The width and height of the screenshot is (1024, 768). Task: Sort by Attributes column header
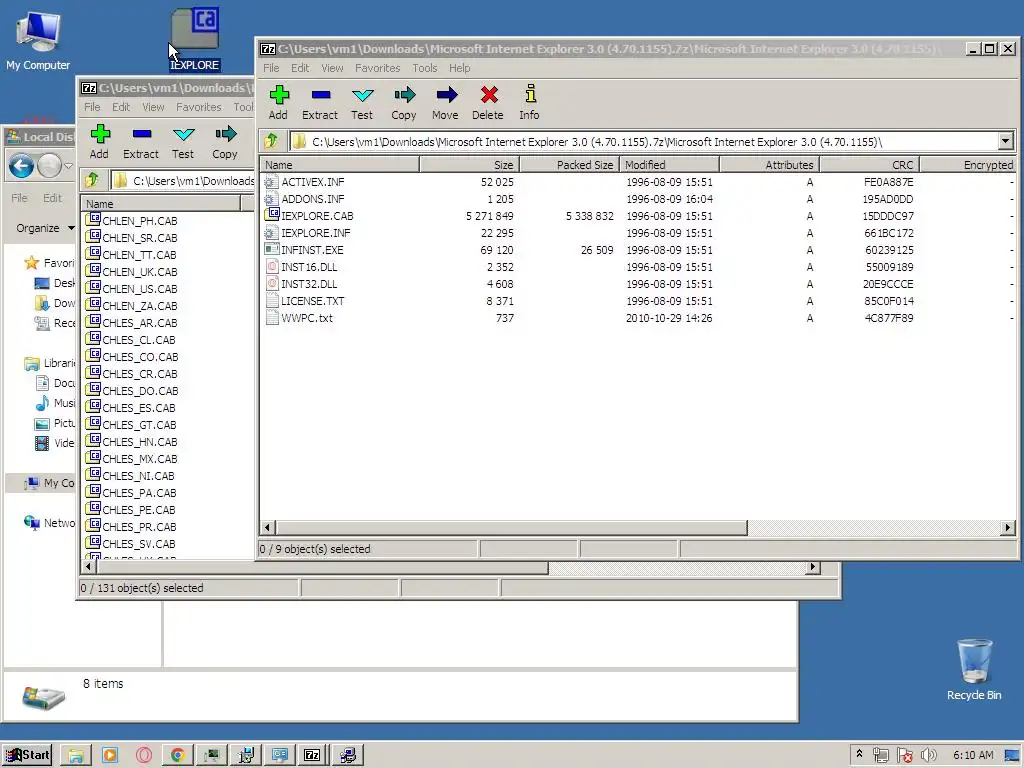769,165
